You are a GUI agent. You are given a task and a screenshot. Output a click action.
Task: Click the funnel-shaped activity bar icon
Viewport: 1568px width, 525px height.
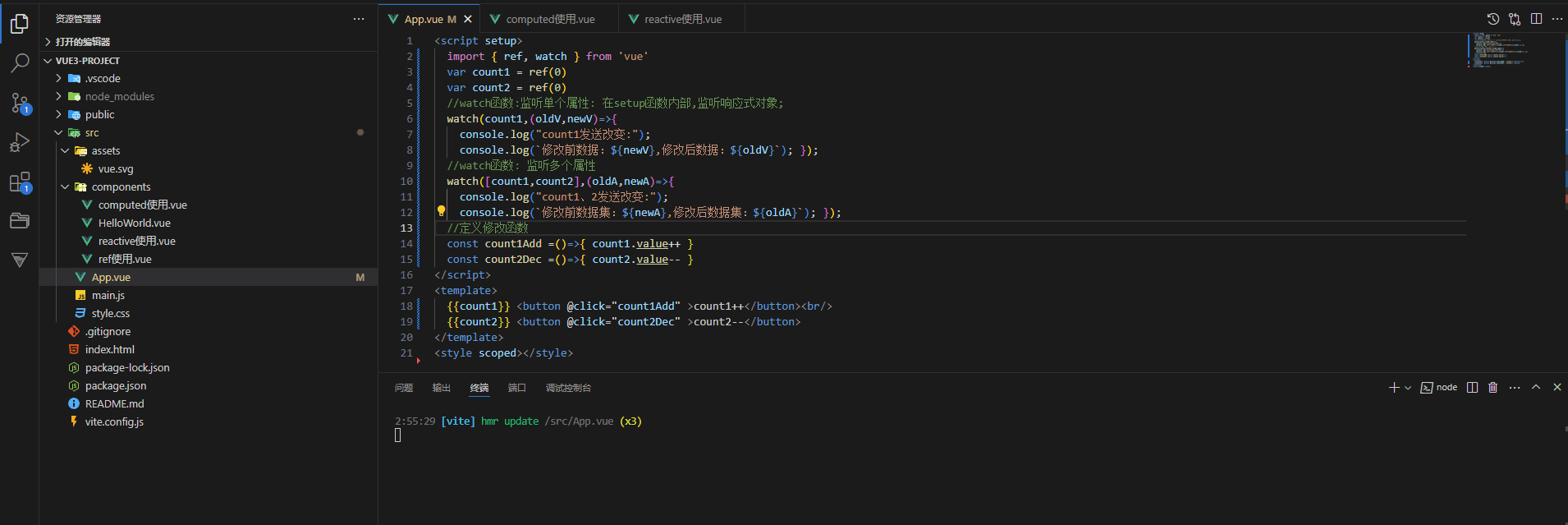coord(20,260)
